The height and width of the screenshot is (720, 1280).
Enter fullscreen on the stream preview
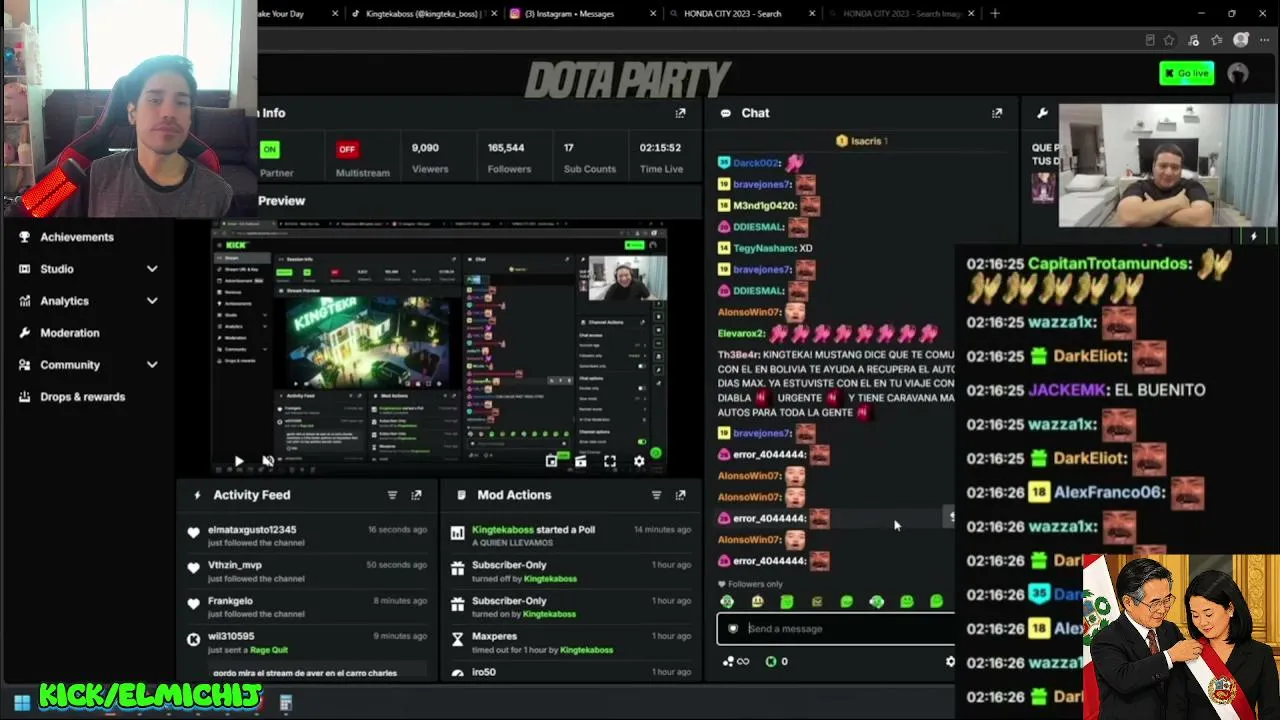coord(610,461)
